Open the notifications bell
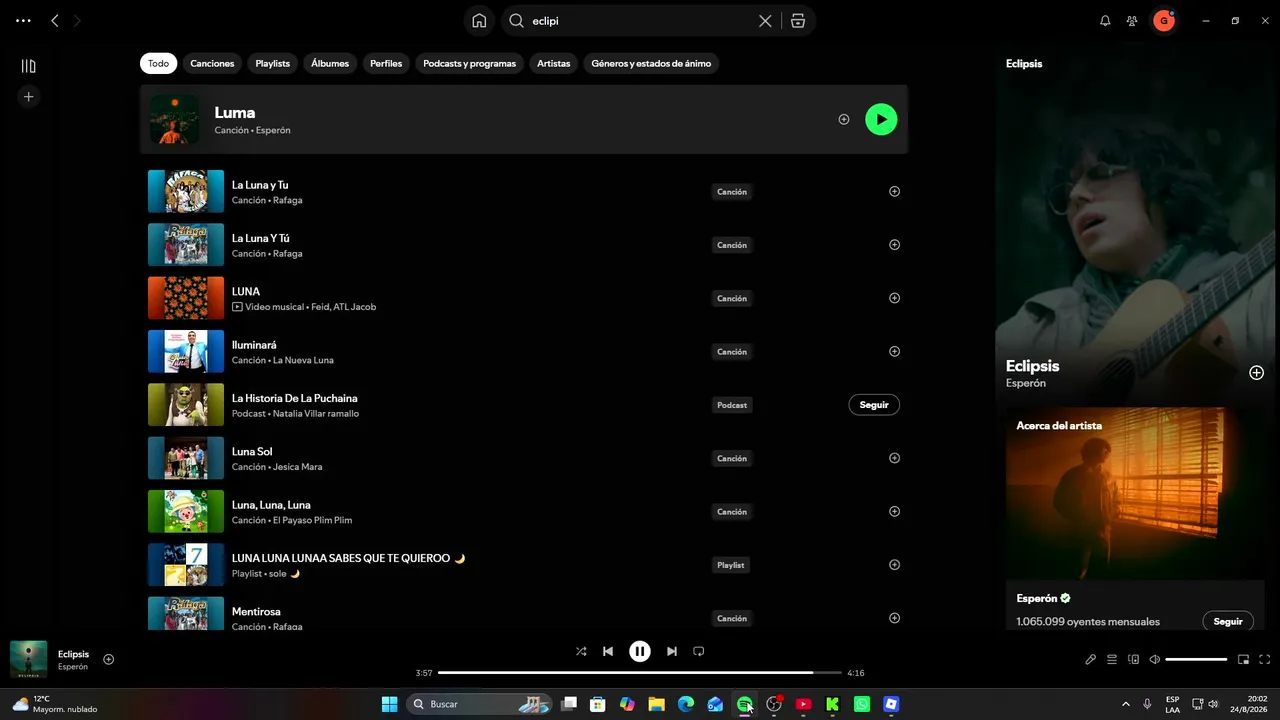Viewport: 1280px width, 720px height. (x=1105, y=20)
